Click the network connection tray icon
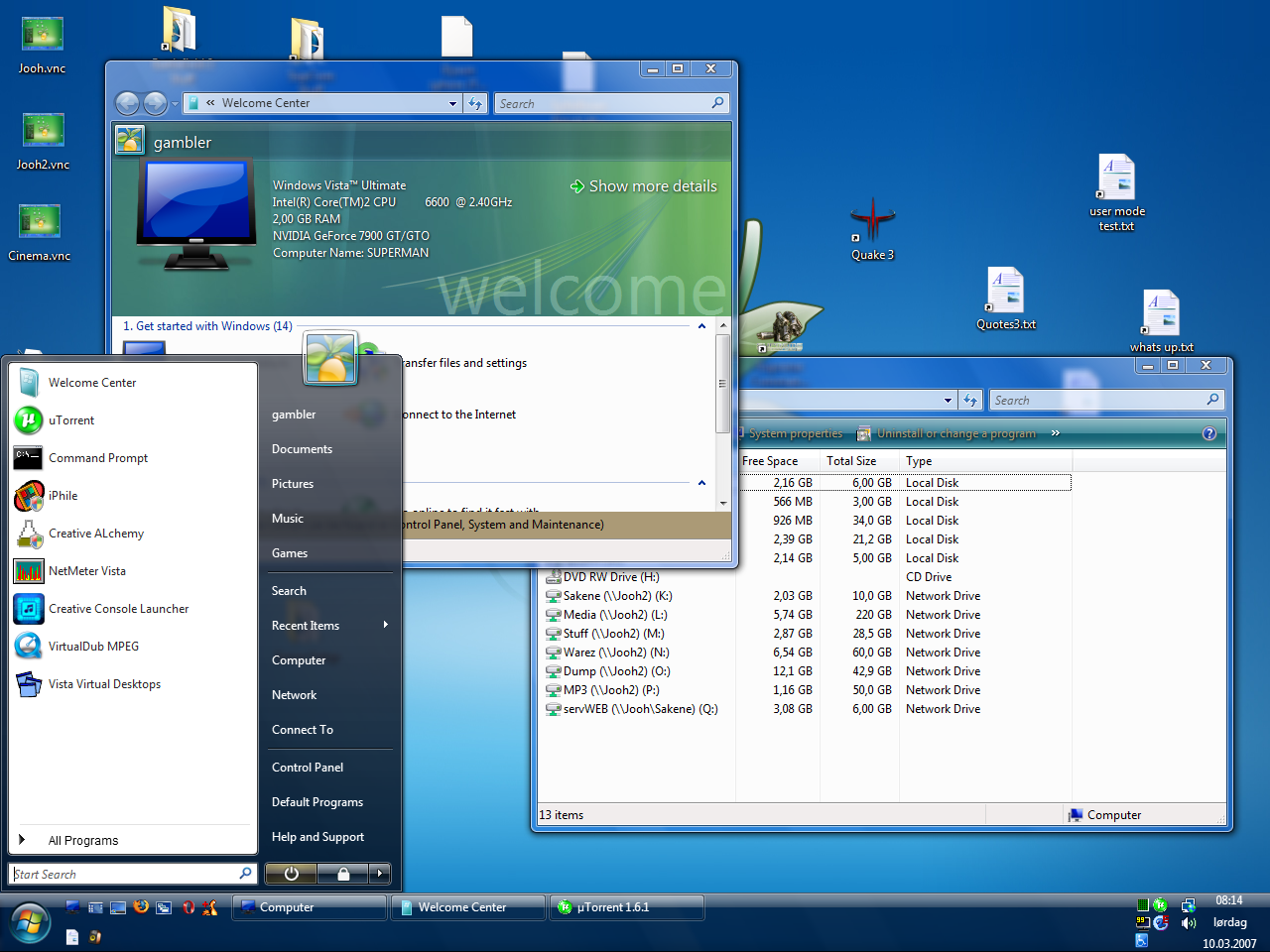The width and height of the screenshot is (1270, 952). pyautogui.click(x=1188, y=904)
